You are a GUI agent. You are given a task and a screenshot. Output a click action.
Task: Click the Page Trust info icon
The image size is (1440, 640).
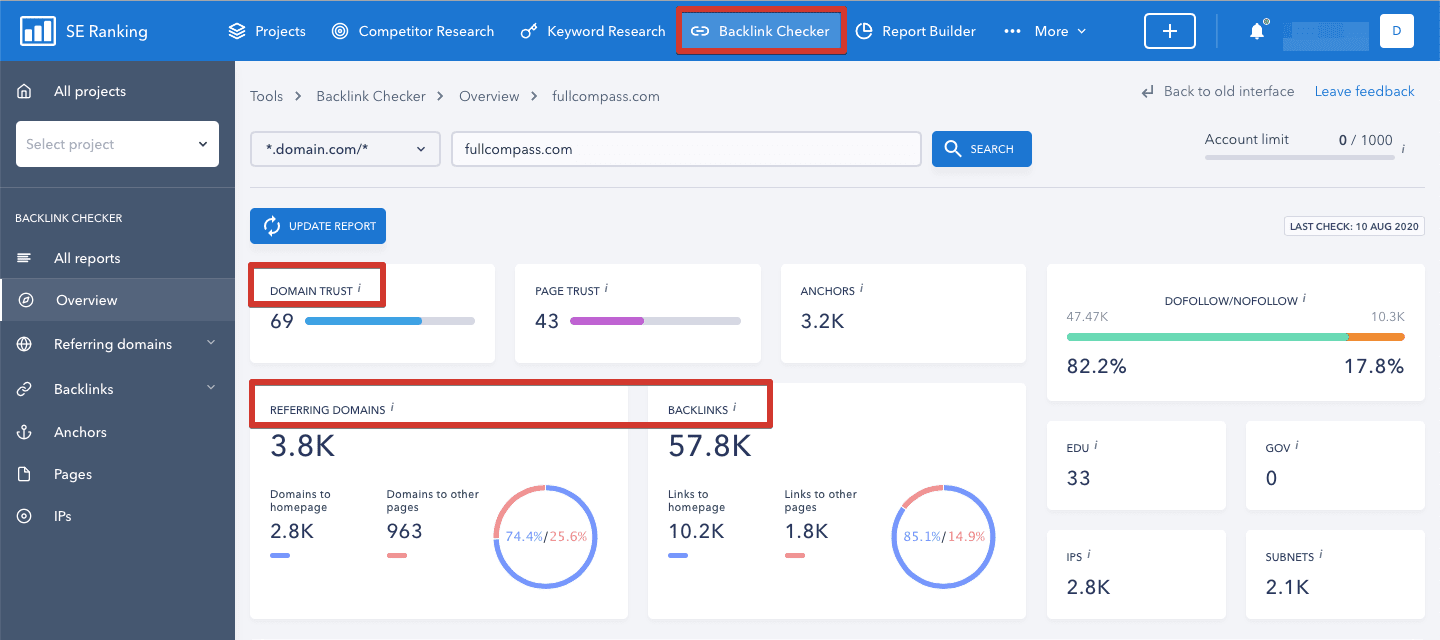pos(606,289)
